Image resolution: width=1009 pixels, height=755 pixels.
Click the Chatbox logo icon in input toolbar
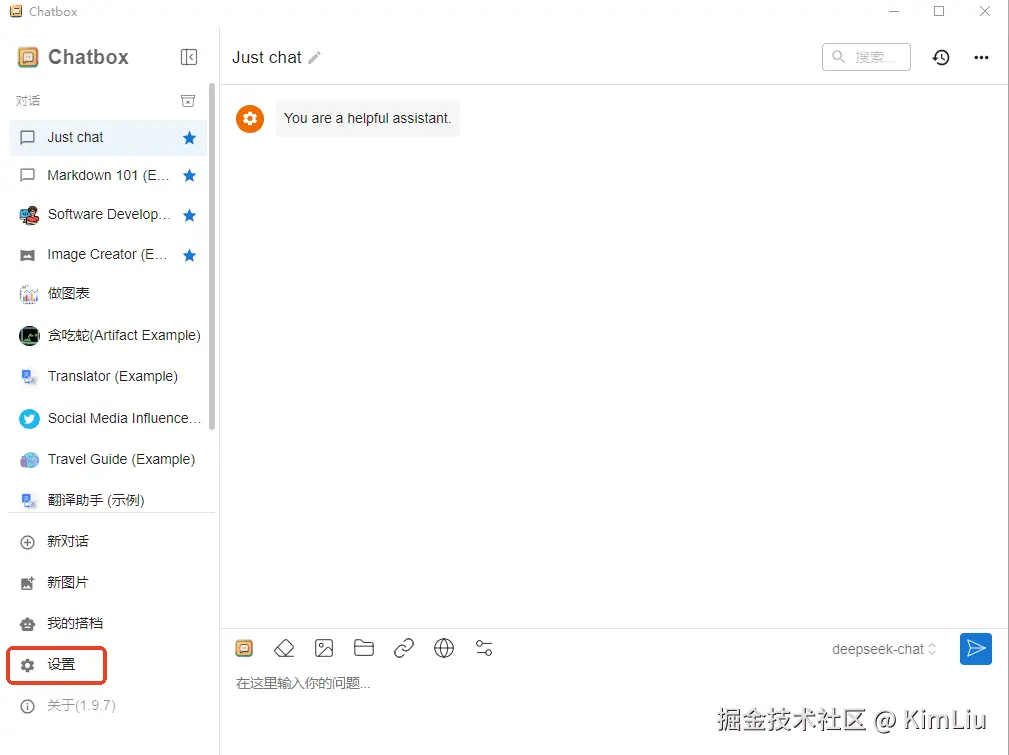245,648
